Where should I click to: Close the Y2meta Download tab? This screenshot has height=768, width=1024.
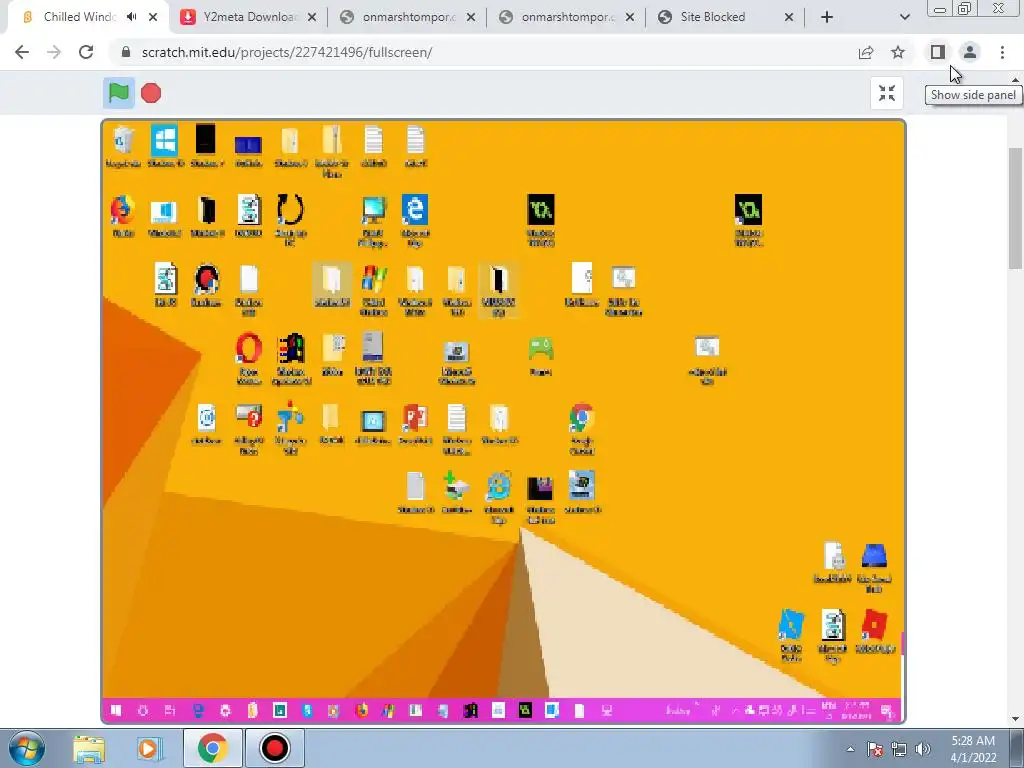tap(312, 17)
